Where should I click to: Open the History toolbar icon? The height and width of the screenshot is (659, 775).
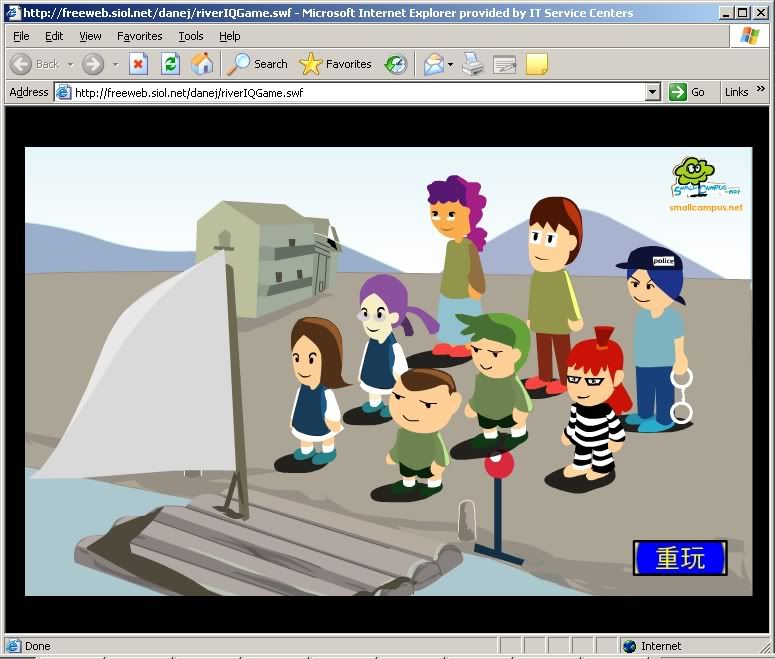[x=397, y=64]
